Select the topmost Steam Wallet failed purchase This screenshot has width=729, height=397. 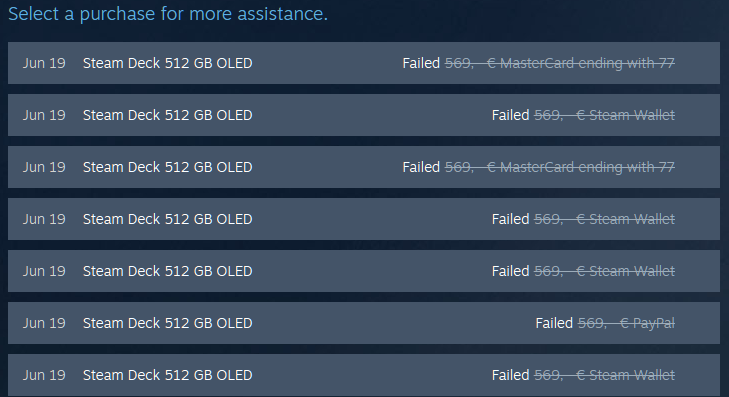(x=364, y=115)
